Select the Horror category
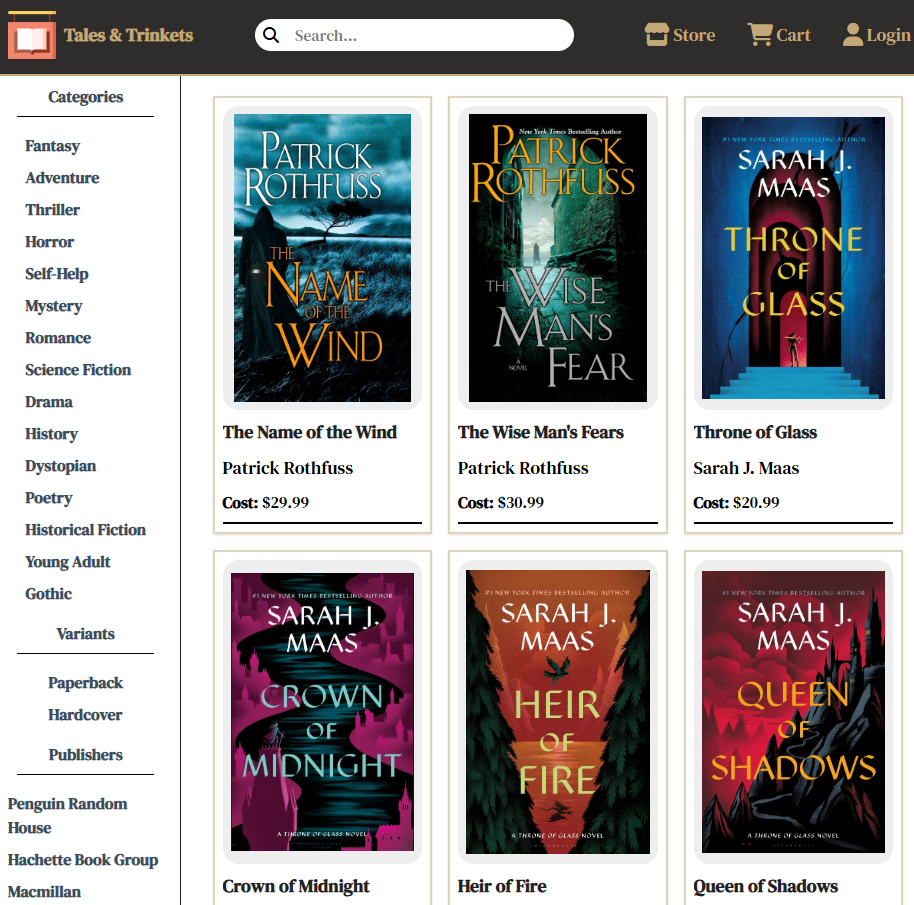The image size is (914, 905). [50, 242]
